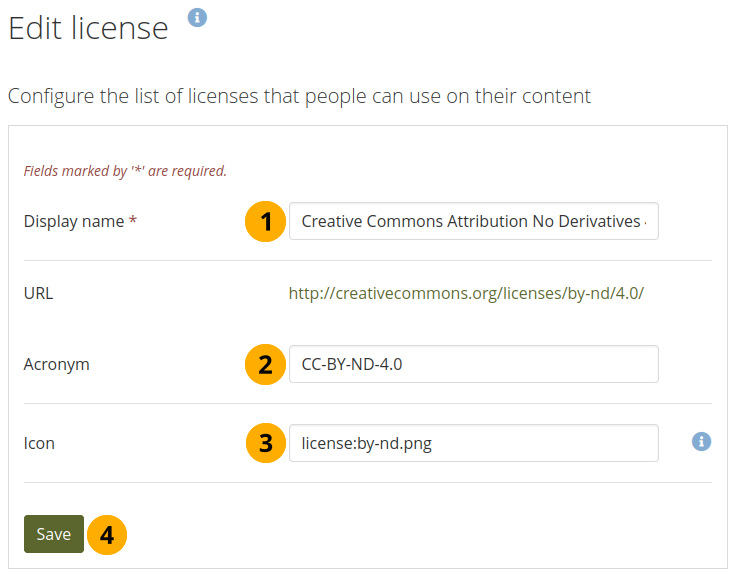Click the info icon next to Icon field
The width and height of the screenshot is (736, 576).
click(701, 441)
